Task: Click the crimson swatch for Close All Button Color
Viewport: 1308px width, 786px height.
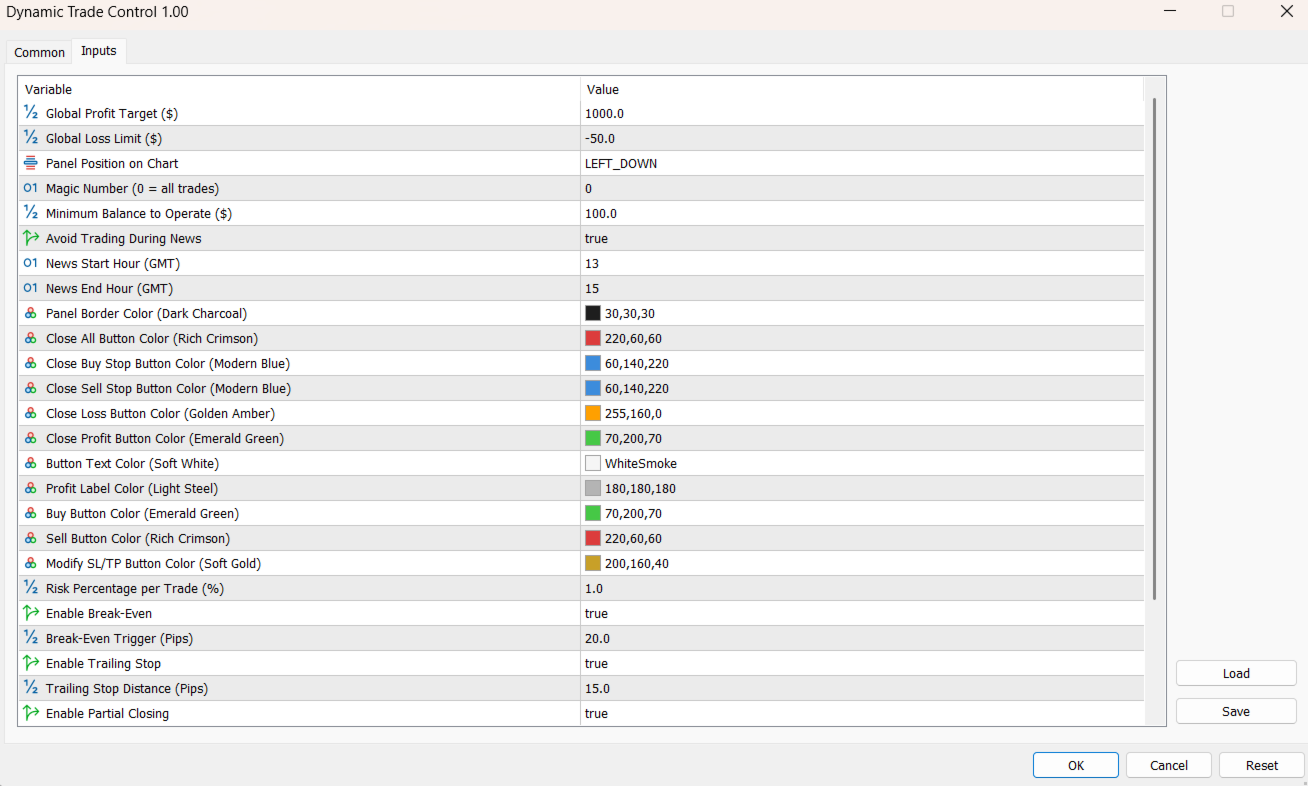Action: tap(591, 338)
